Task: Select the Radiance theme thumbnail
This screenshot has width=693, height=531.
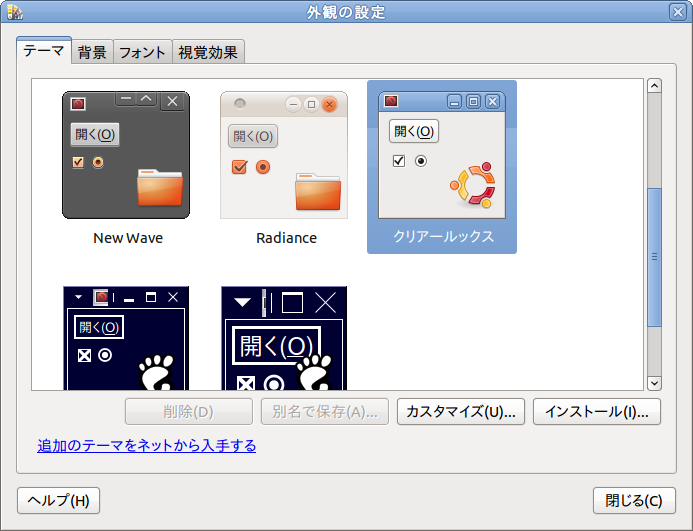Action: pos(284,155)
